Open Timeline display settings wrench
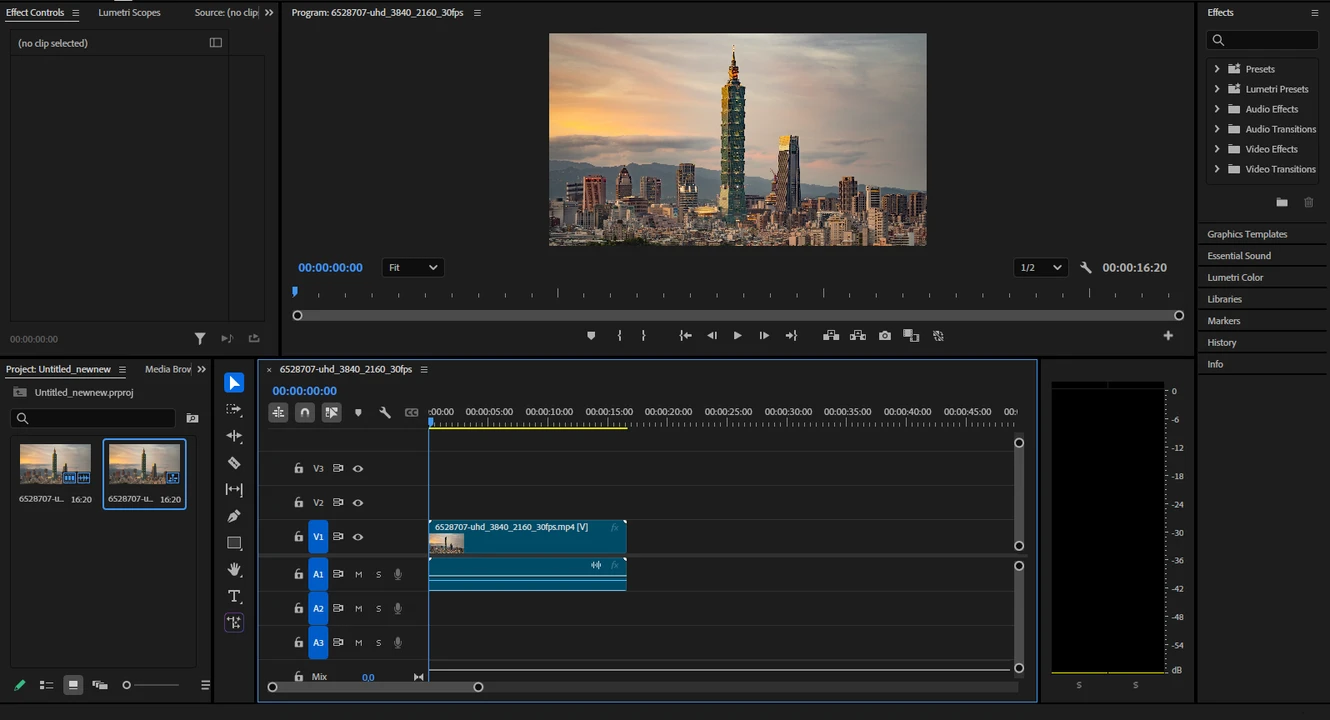The image size is (1330, 720). point(385,412)
